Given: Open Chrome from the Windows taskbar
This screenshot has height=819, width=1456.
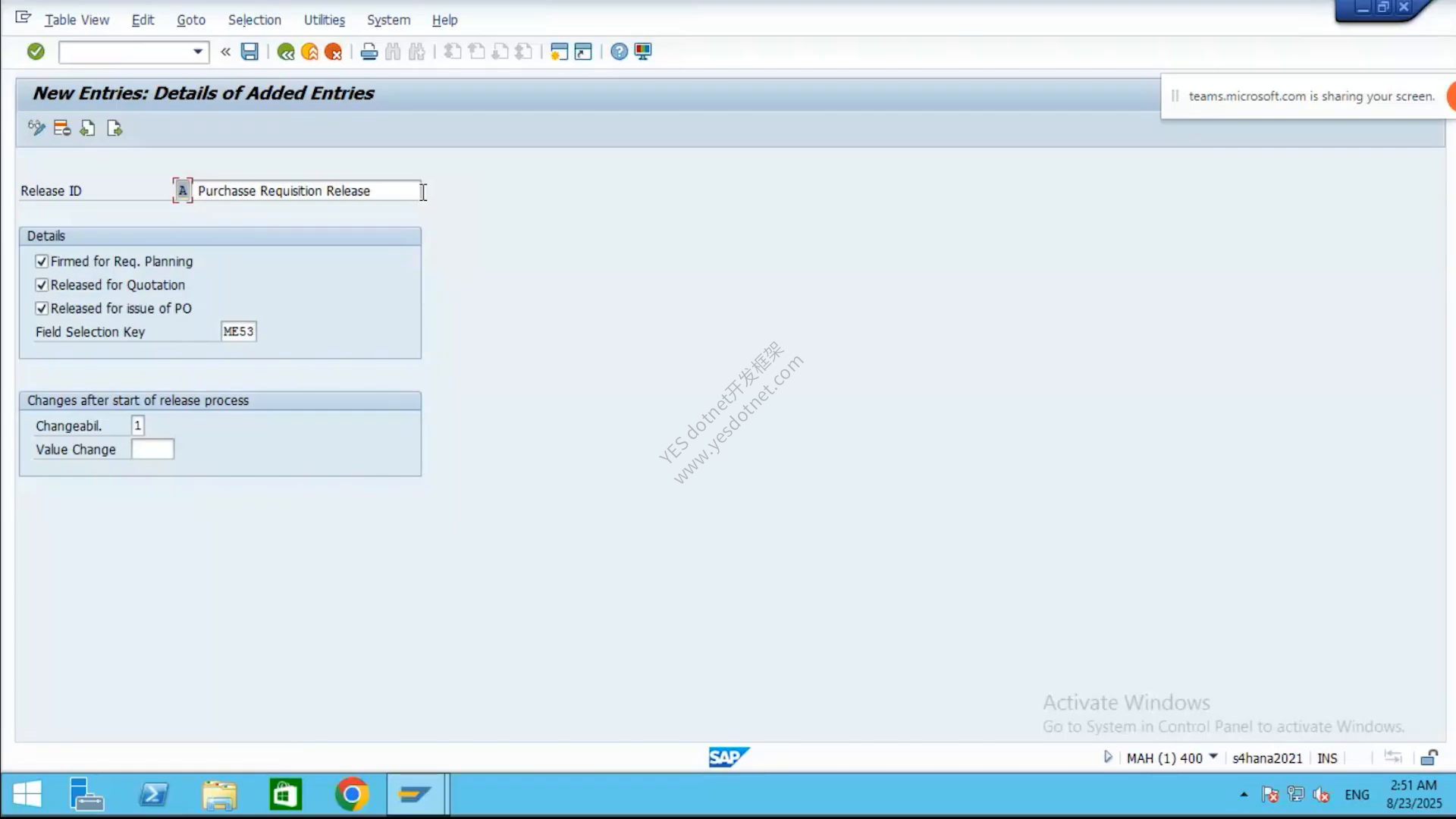Looking at the screenshot, I should point(352,795).
